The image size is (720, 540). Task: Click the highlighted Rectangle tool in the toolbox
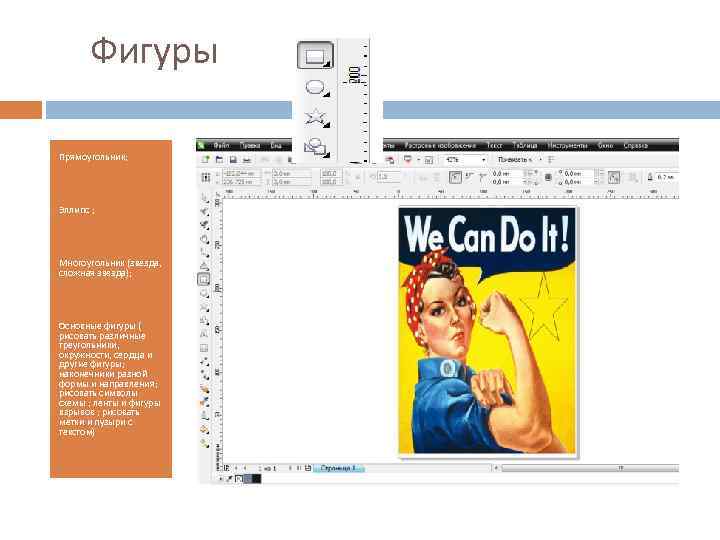click(204, 279)
